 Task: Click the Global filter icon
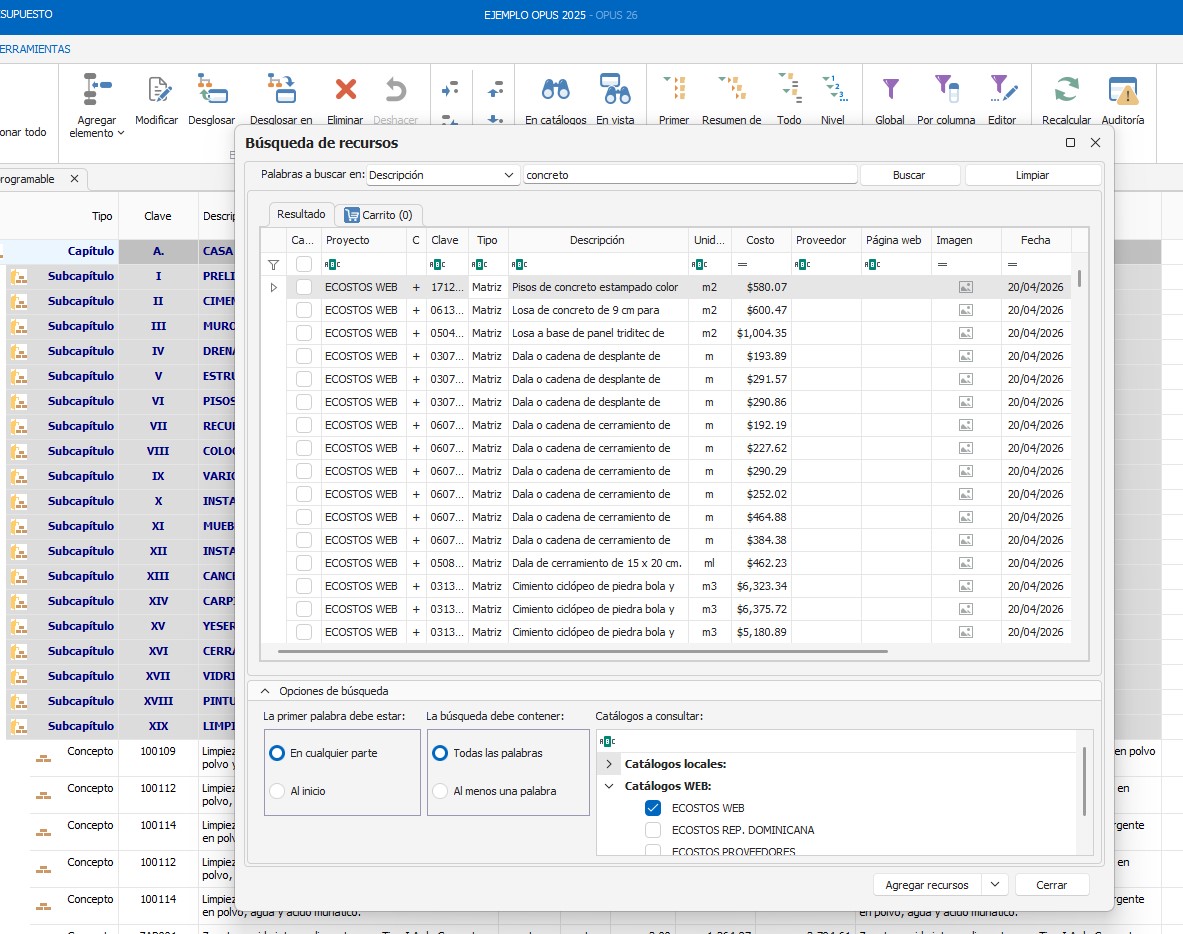[890, 89]
